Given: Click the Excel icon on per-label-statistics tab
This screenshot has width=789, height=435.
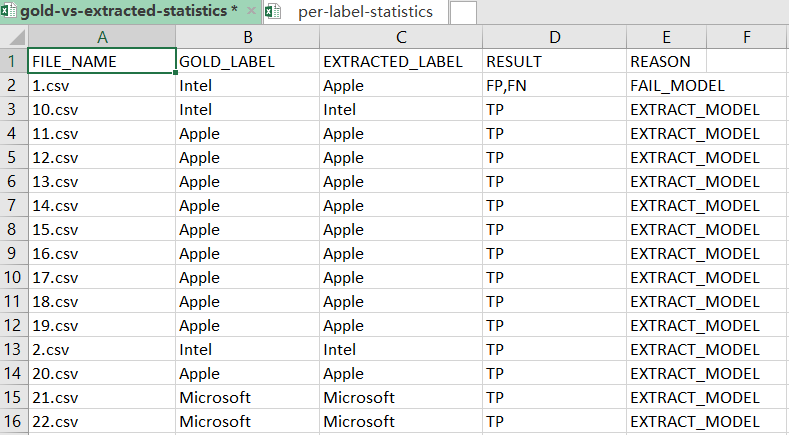Looking at the screenshot, I should pyautogui.click(x=273, y=11).
